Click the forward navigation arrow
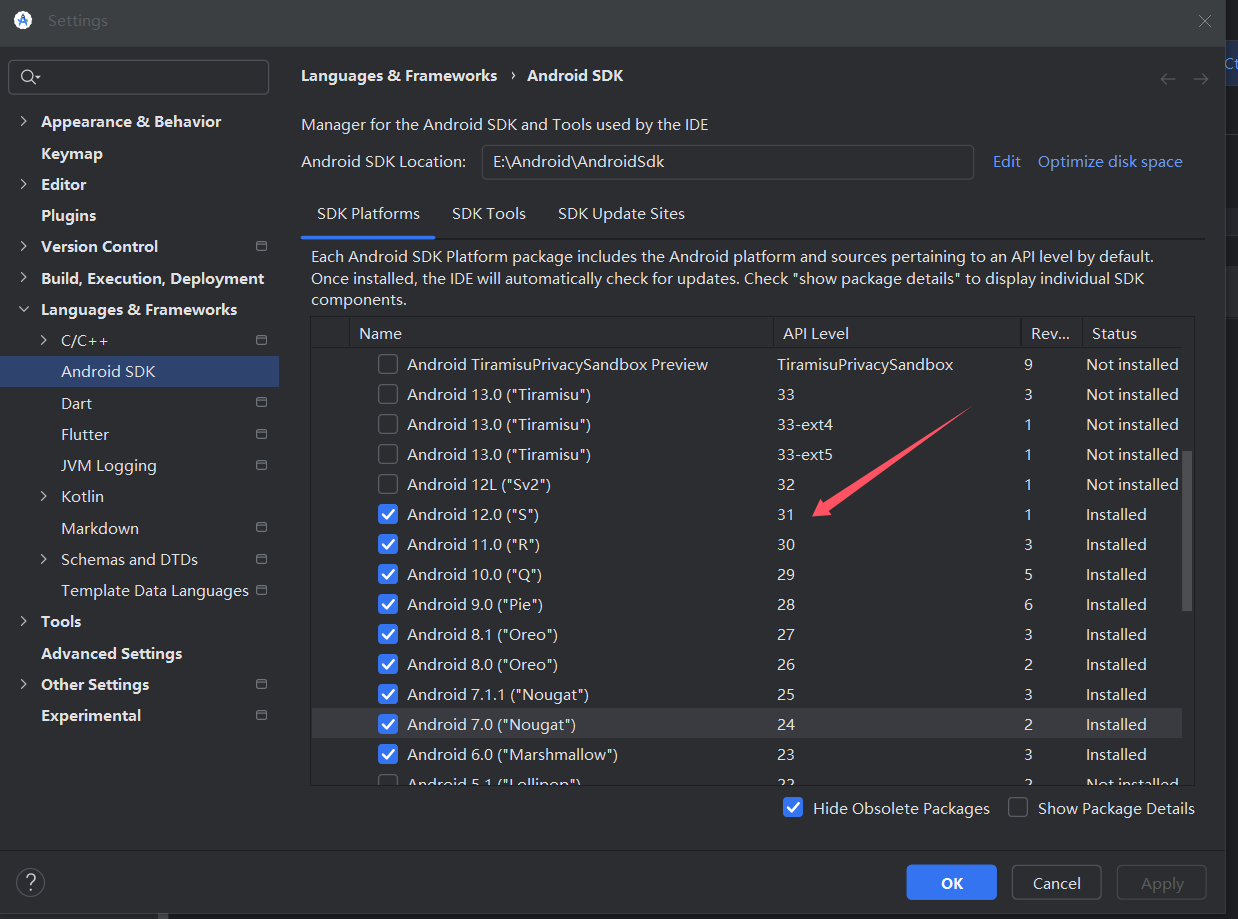 coord(1200,79)
